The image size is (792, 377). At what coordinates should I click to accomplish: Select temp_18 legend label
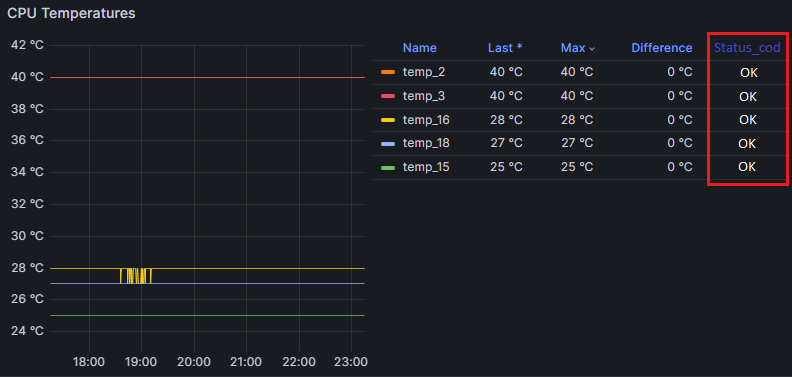[426, 144]
